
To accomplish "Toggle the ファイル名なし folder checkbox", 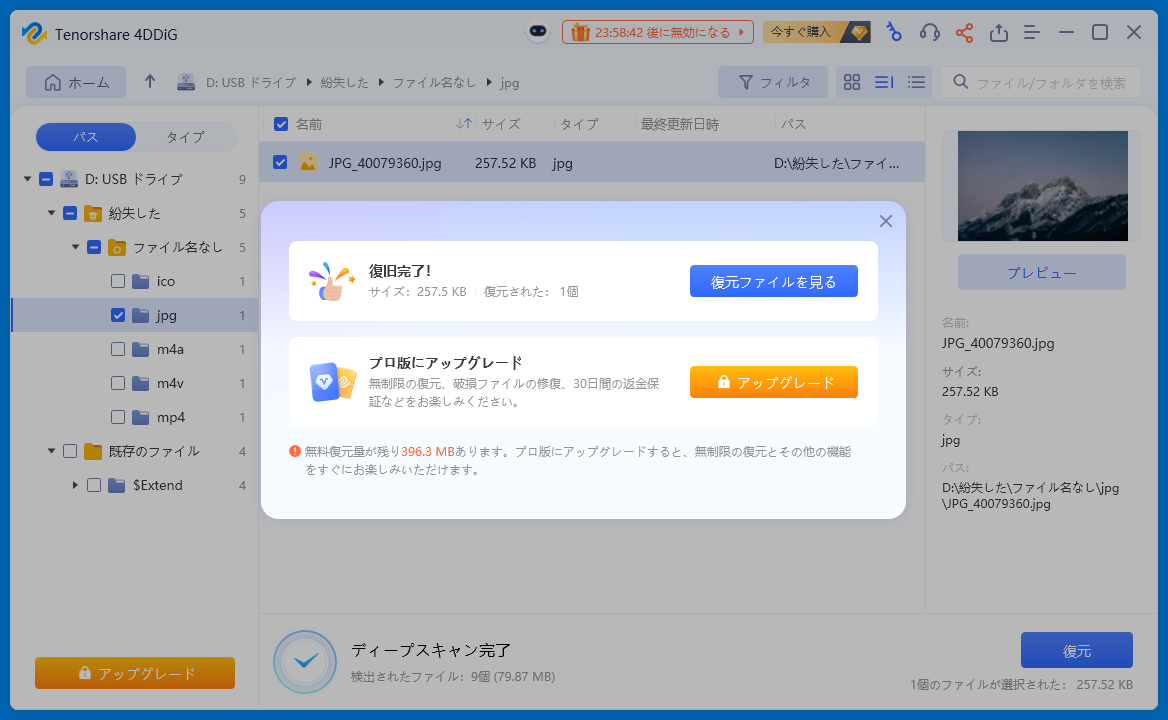I will point(94,247).
